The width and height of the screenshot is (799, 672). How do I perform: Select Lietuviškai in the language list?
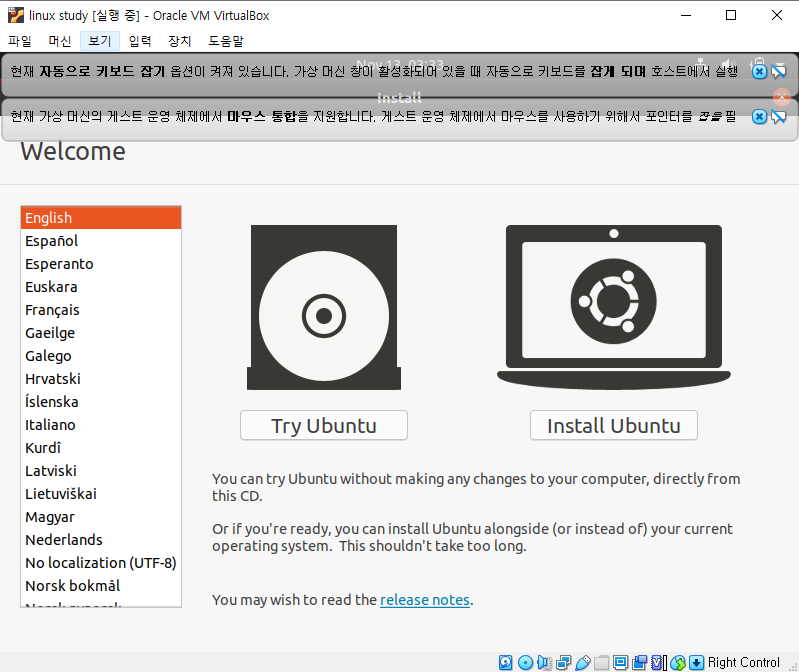coord(101,494)
